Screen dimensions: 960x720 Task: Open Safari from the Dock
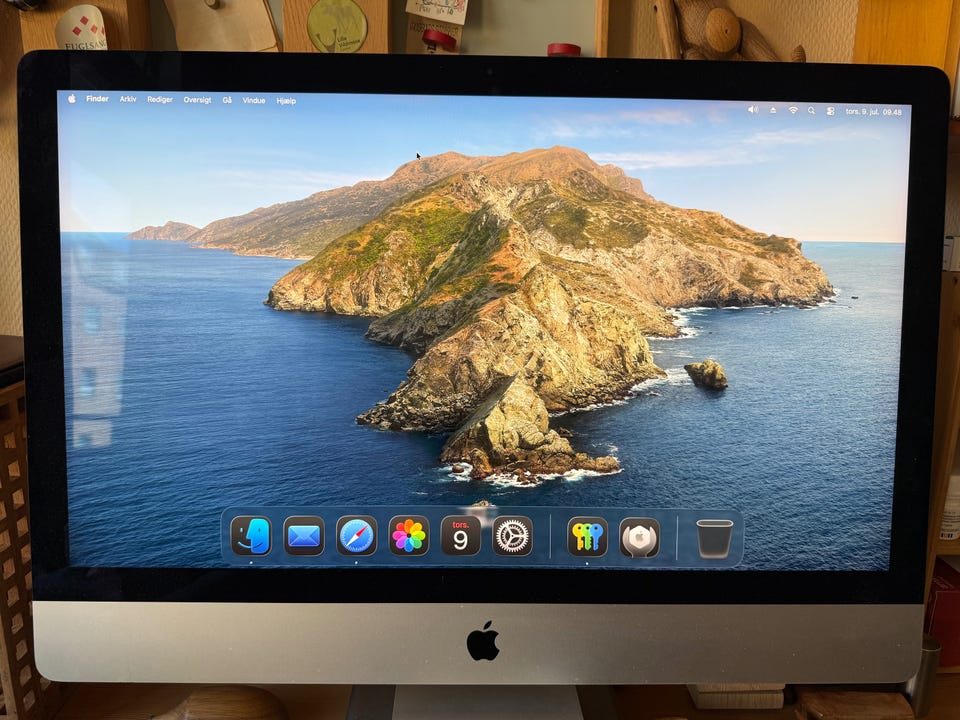356,536
